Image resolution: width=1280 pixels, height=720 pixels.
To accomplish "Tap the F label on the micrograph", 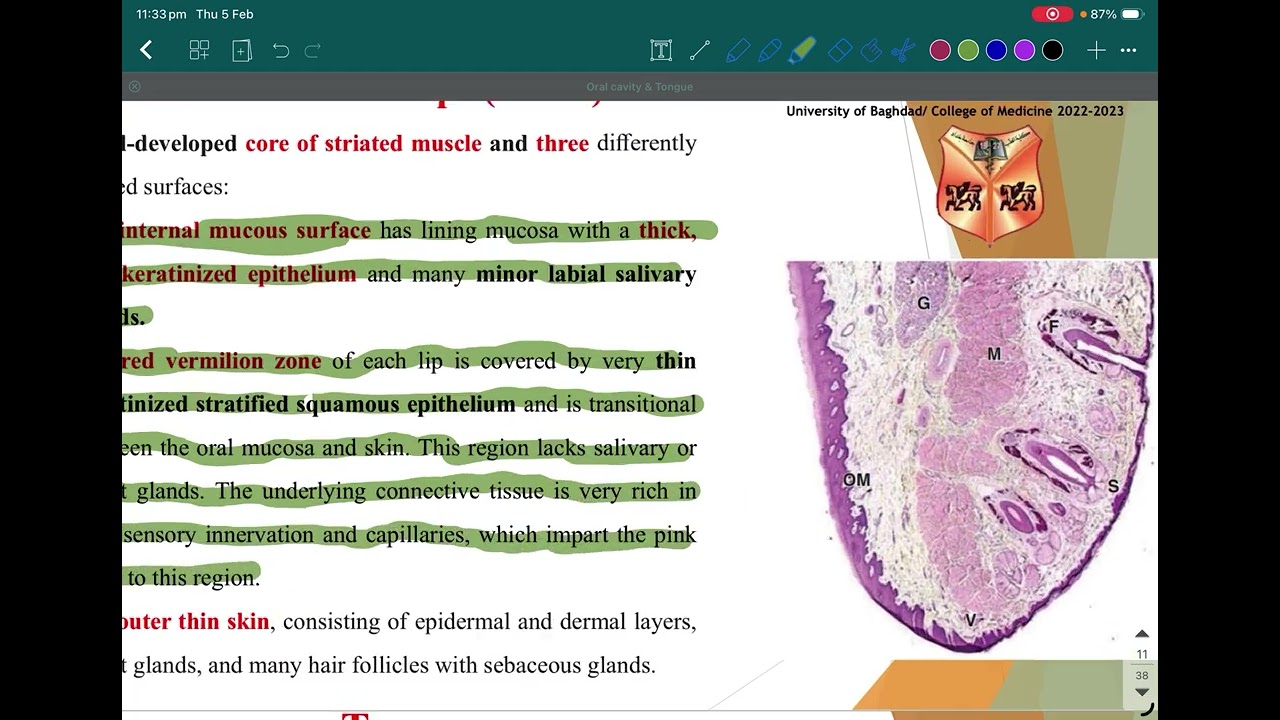I will [x=1053, y=327].
